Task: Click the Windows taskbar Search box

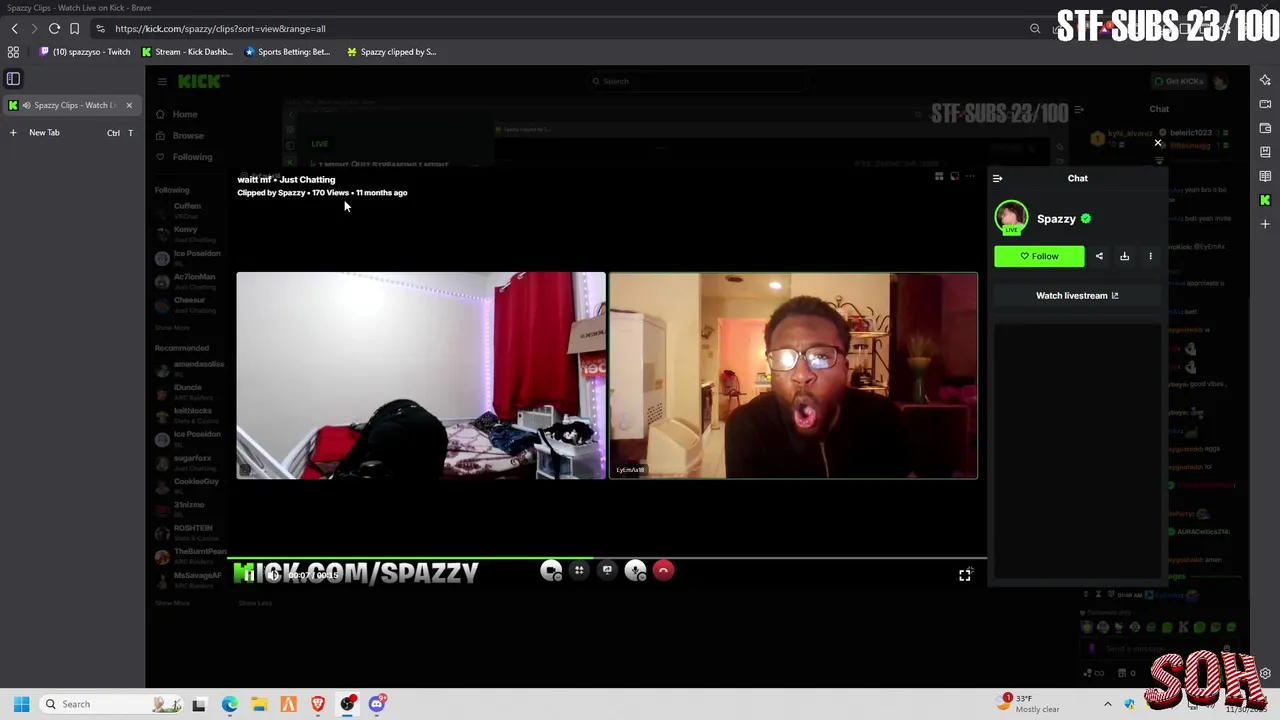Action: coord(113,704)
